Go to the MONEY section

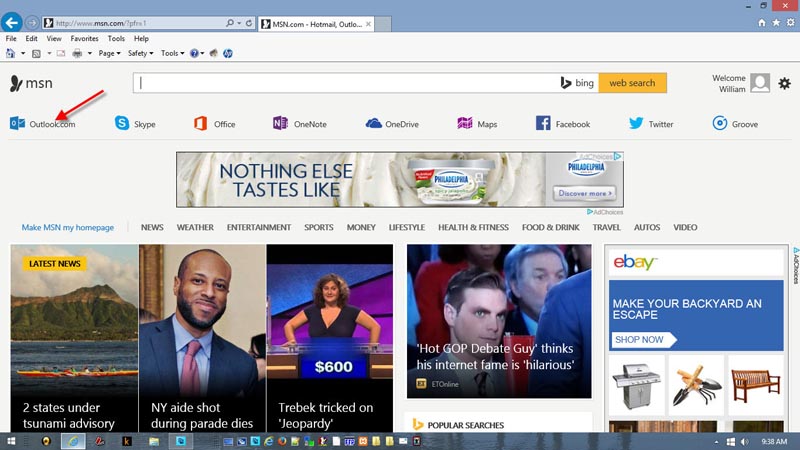(361, 228)
